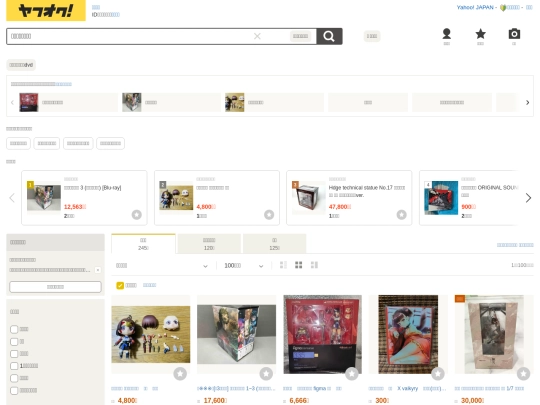Tick the sidebar checkbox labeled starting with 1
540x405 pixels.
[14, 366]
